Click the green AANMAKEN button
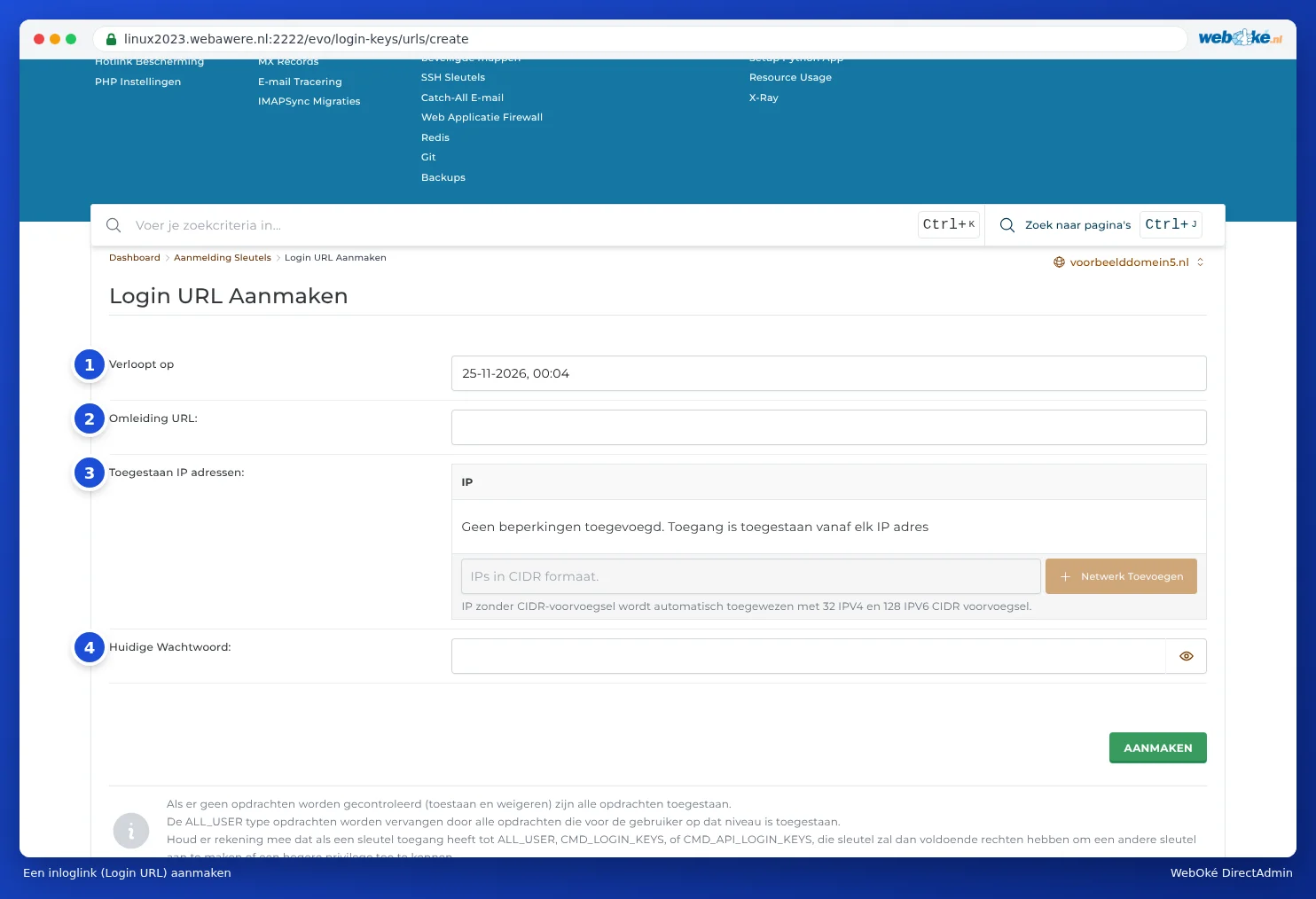The width and height of the screenshot is (1316, 899). 1157,747
